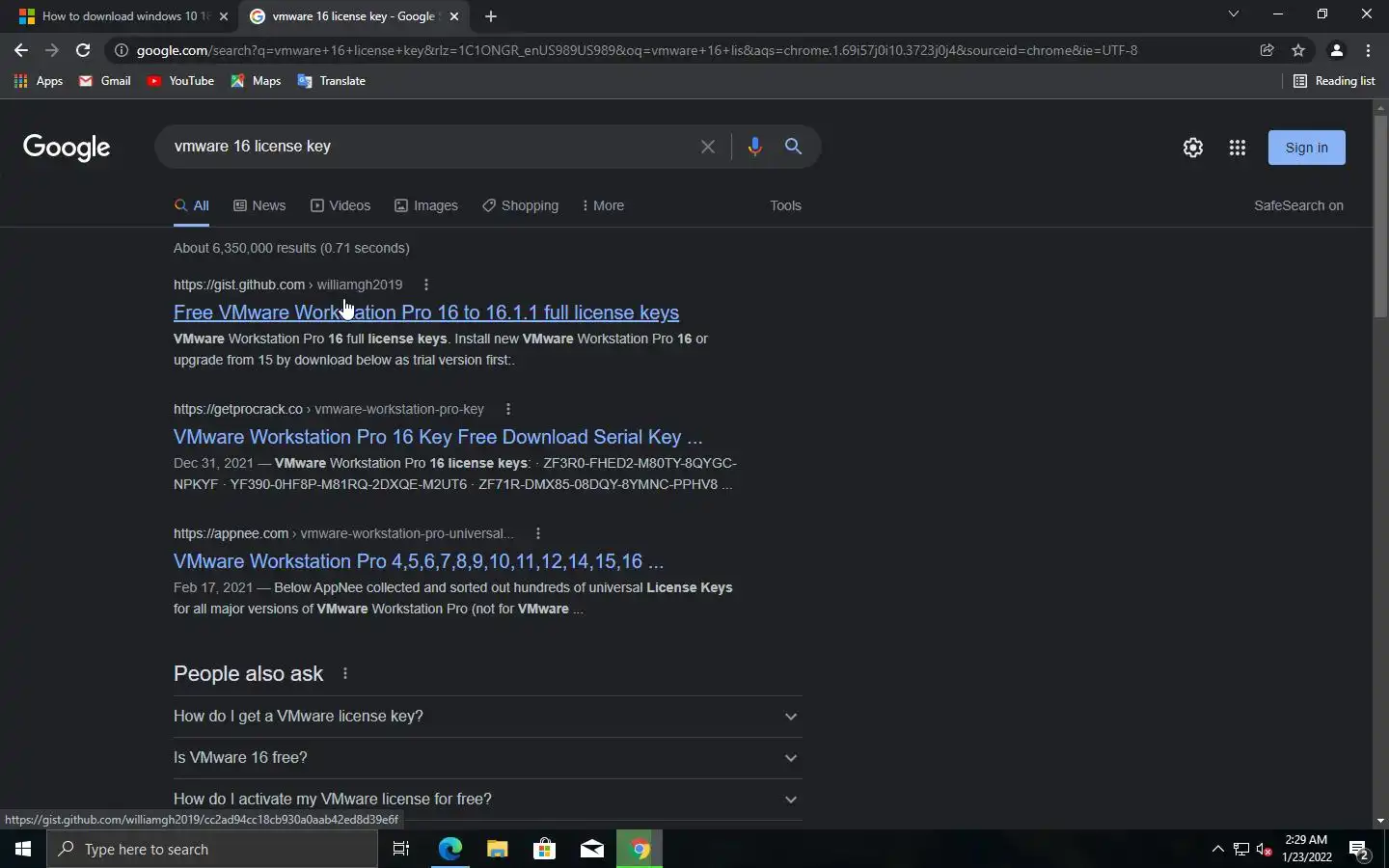Open the Chrome profile icon
Image resolution: width=1389 pixels, height=868 pixels.
1336,50
